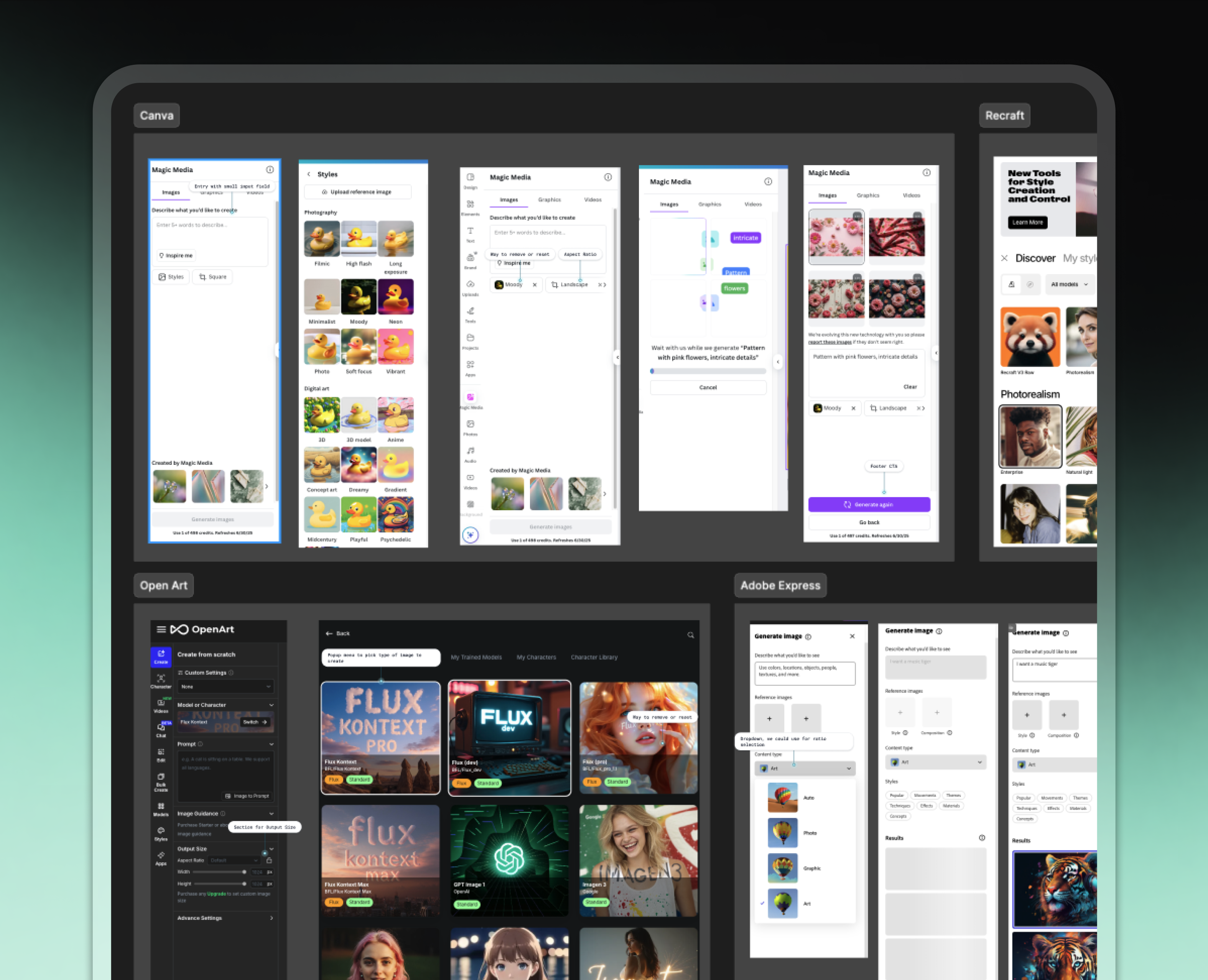Open Chat in the OpenArt sidebar
The width and height of the screenshot is (1208, 980).
point(161,730)
